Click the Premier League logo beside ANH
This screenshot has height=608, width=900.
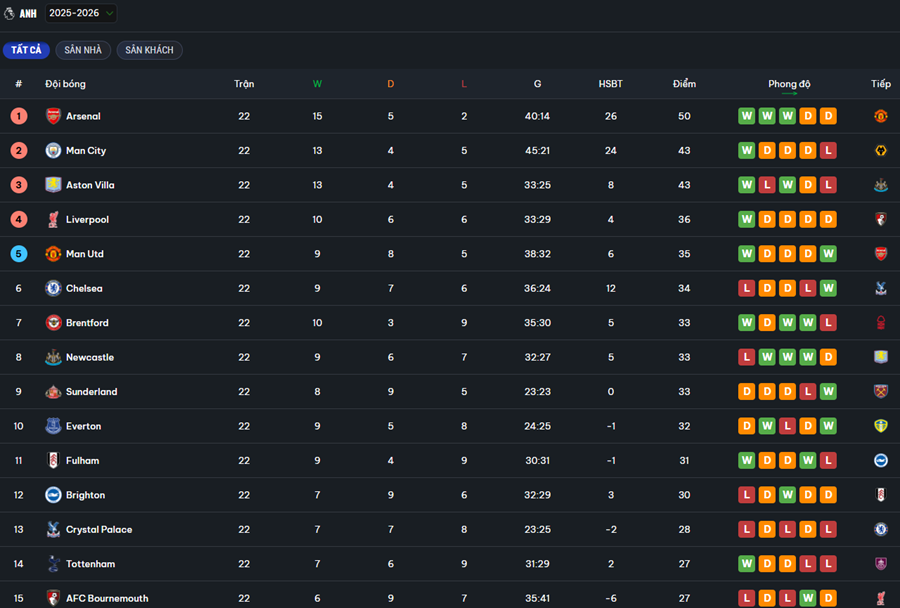point(10,14)
